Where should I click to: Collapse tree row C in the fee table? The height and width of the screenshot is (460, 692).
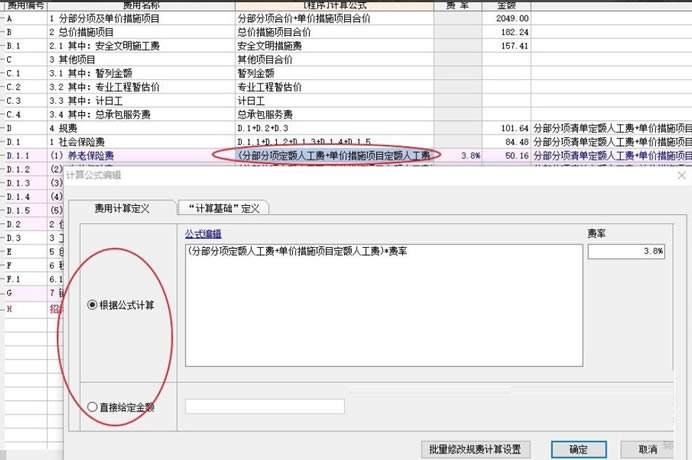coord(3,60)
